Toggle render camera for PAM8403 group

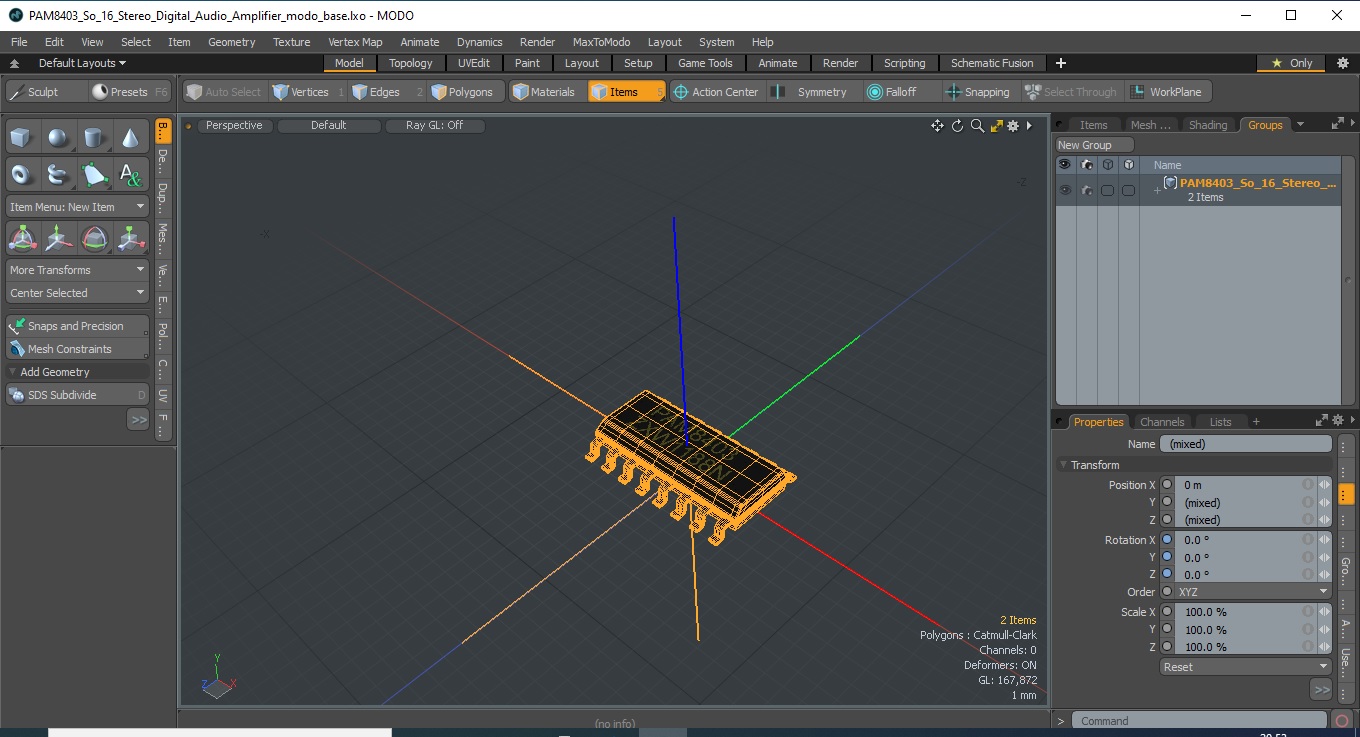pyautogui.click(x=1086, y=190)
